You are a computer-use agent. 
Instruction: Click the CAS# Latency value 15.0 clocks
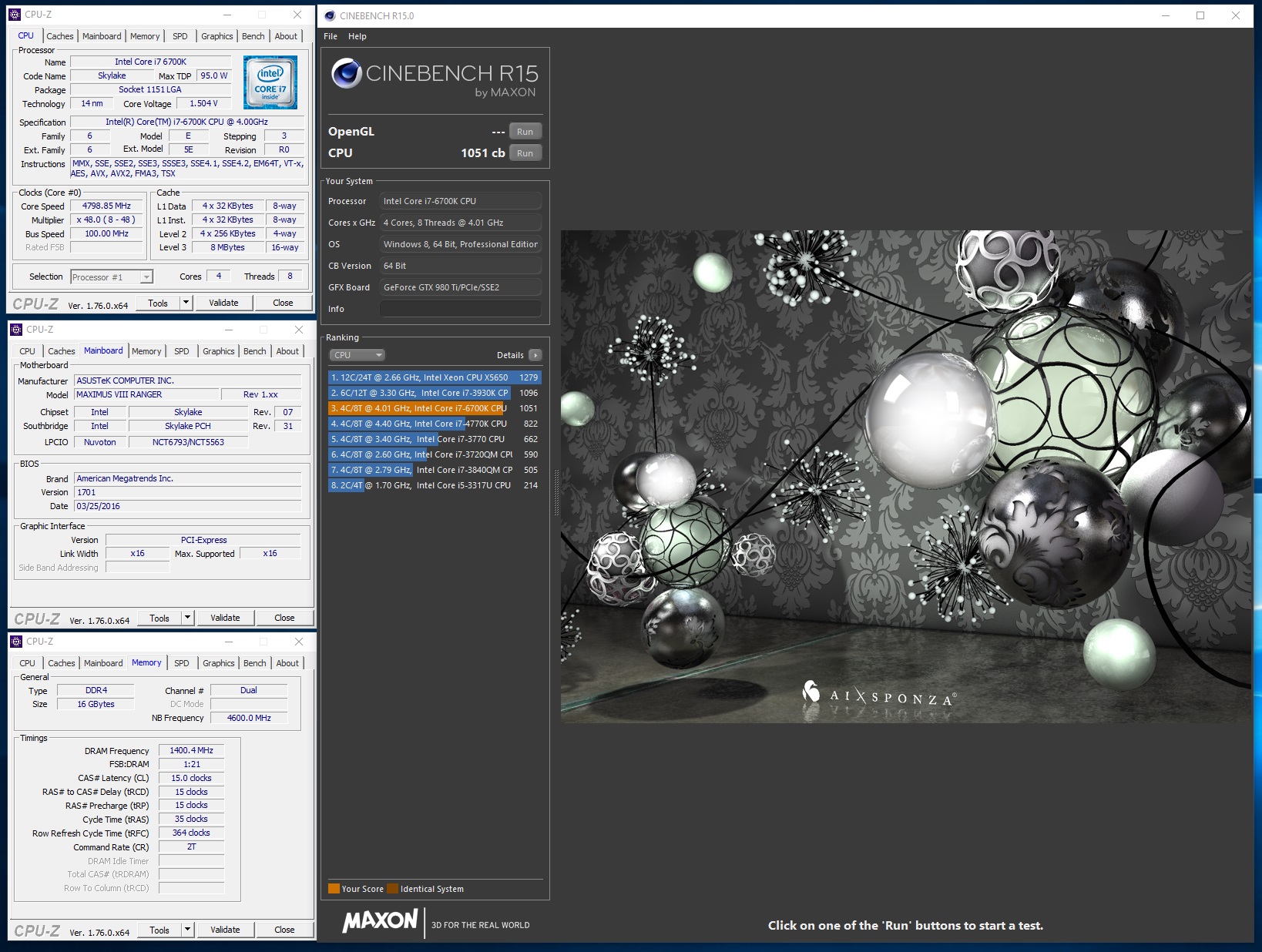(191, 778)
